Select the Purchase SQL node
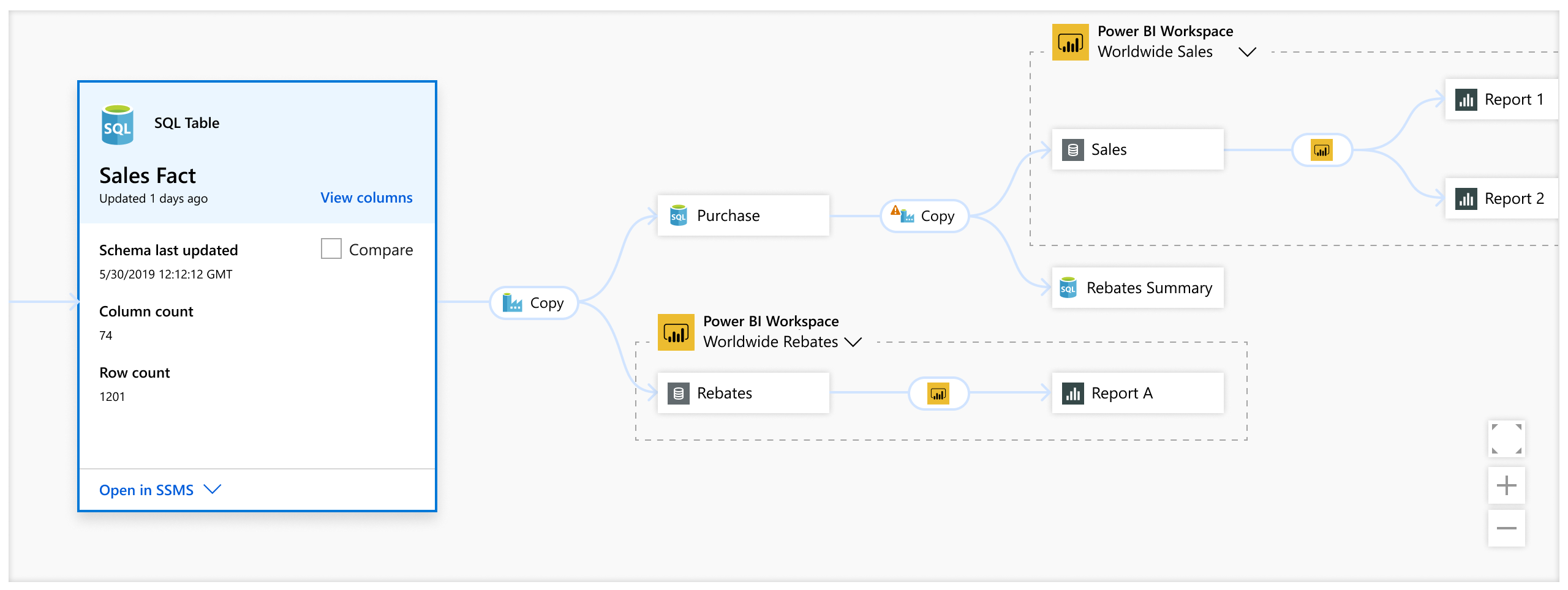This screenshot has width=1568, height=590. (743, 215)
